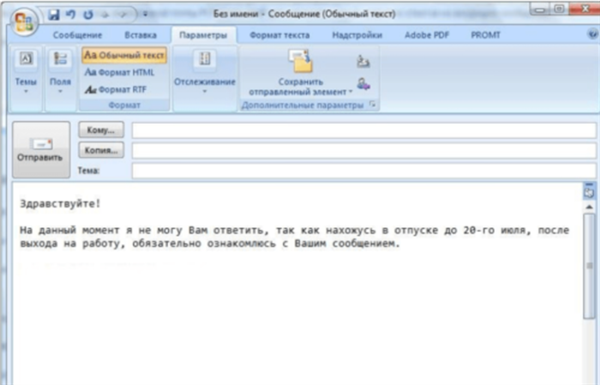The width and height of the screenshot is (600, 385).
Task: Click the message body vertical scrollbar thumb
Action: pyautogui.click(x=589, y=266)
